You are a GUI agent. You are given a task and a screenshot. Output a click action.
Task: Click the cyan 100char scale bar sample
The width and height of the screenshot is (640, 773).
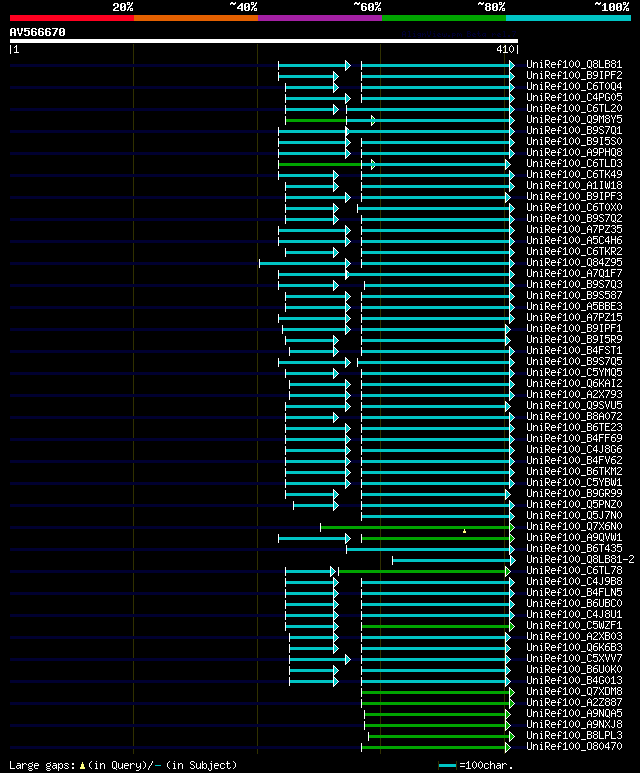tap(447, 766)
